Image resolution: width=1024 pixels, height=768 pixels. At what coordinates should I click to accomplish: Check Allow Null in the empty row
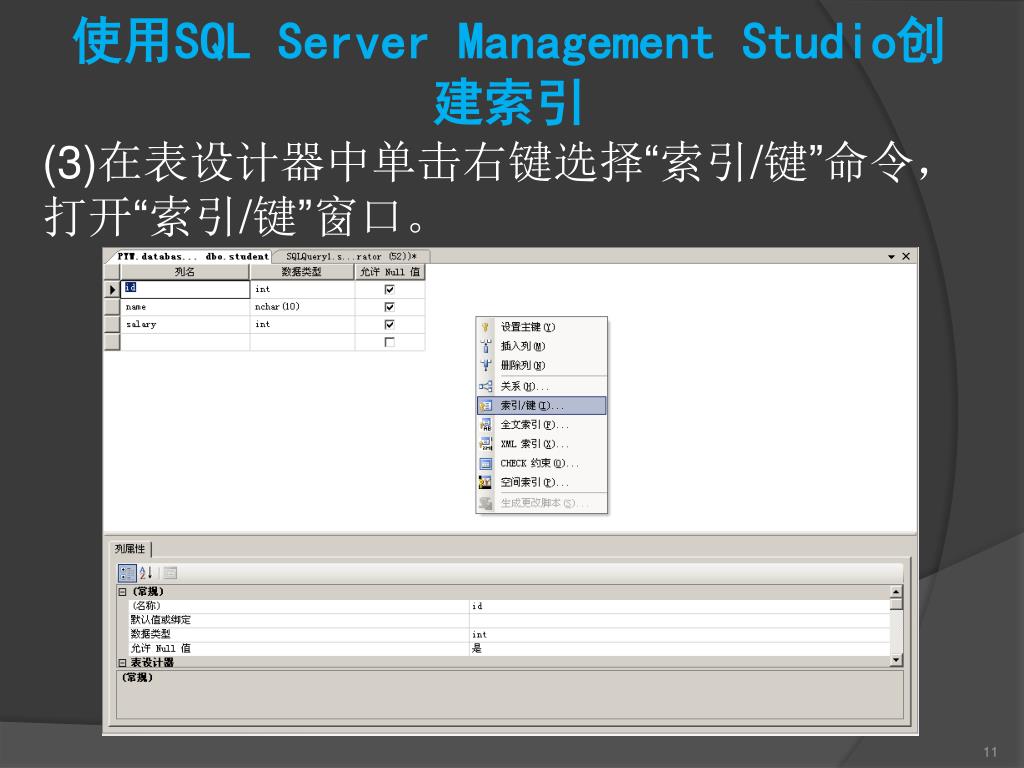(389, 342)
